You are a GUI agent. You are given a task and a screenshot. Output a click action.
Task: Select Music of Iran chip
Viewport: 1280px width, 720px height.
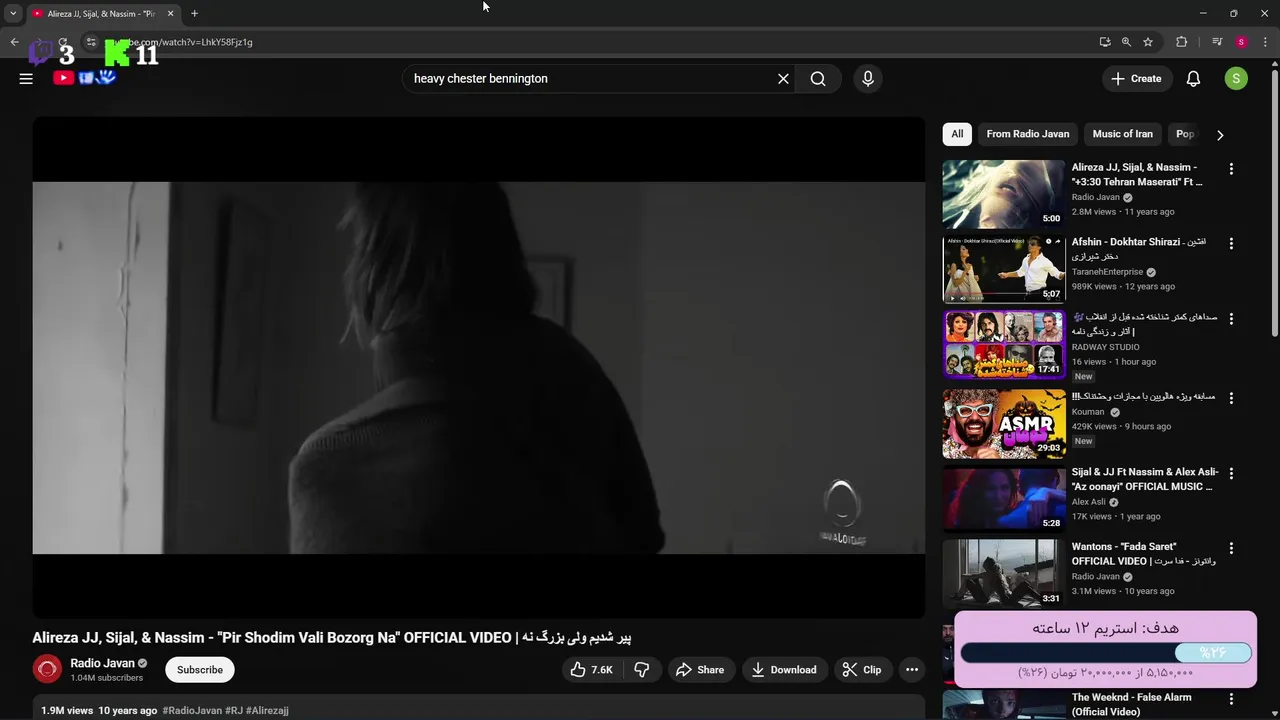1122,134
